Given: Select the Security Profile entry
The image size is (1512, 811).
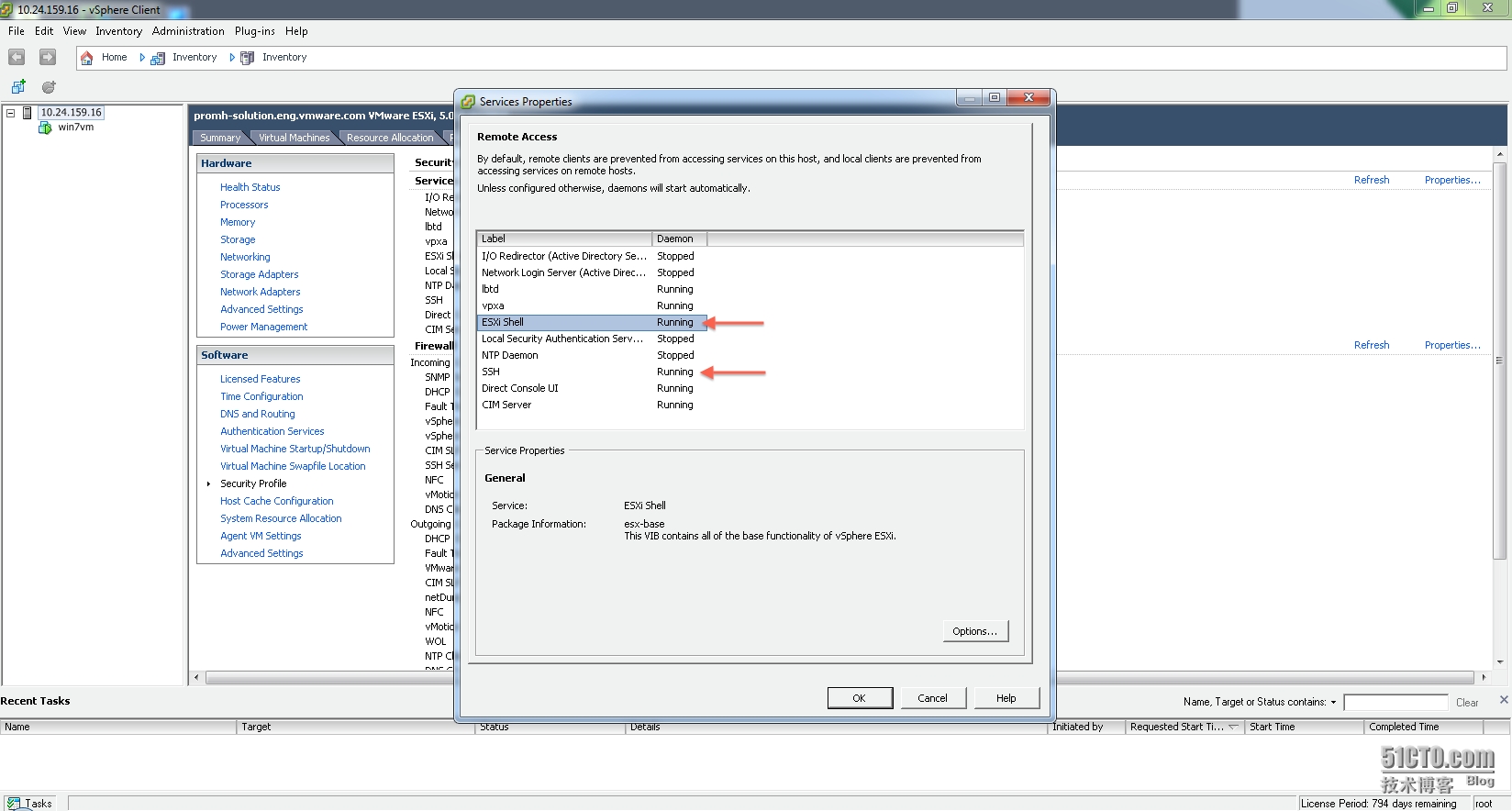Looking at the screenshot, I should 253,483.
